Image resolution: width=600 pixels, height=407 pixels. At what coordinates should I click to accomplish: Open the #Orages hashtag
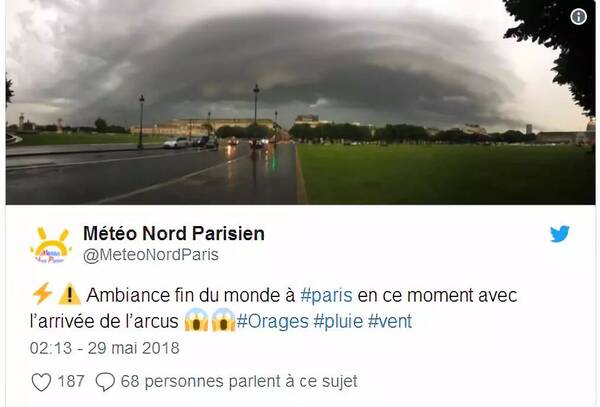[272, 321]
